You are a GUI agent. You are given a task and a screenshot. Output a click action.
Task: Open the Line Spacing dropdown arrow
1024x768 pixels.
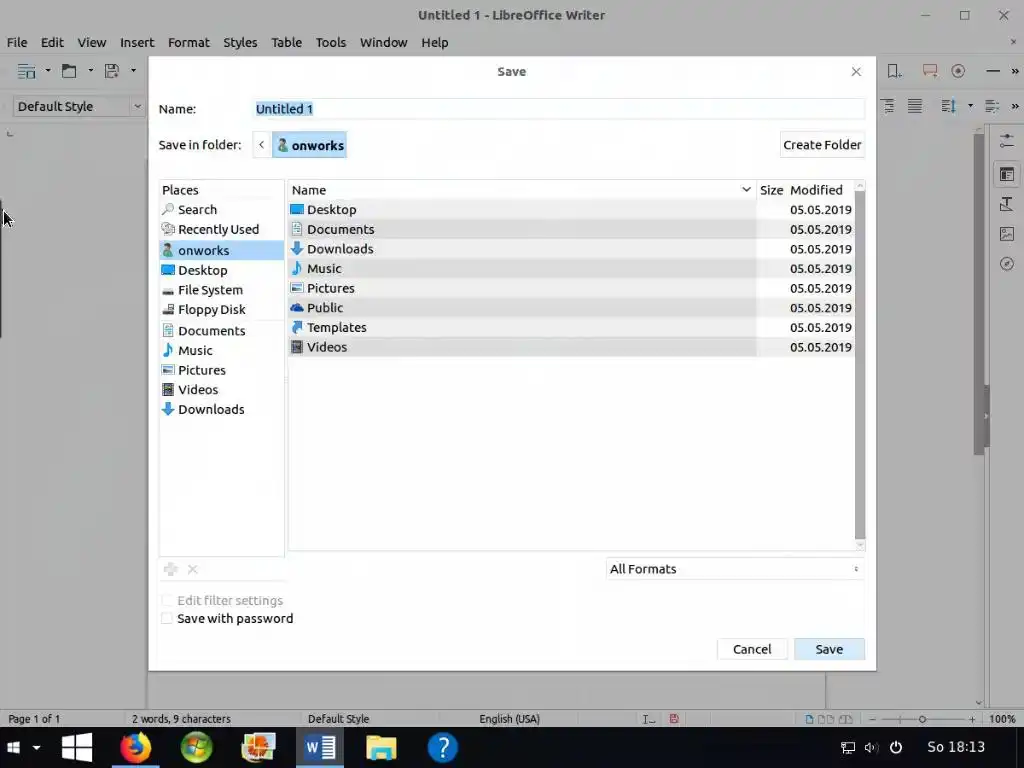click(970, 106)
